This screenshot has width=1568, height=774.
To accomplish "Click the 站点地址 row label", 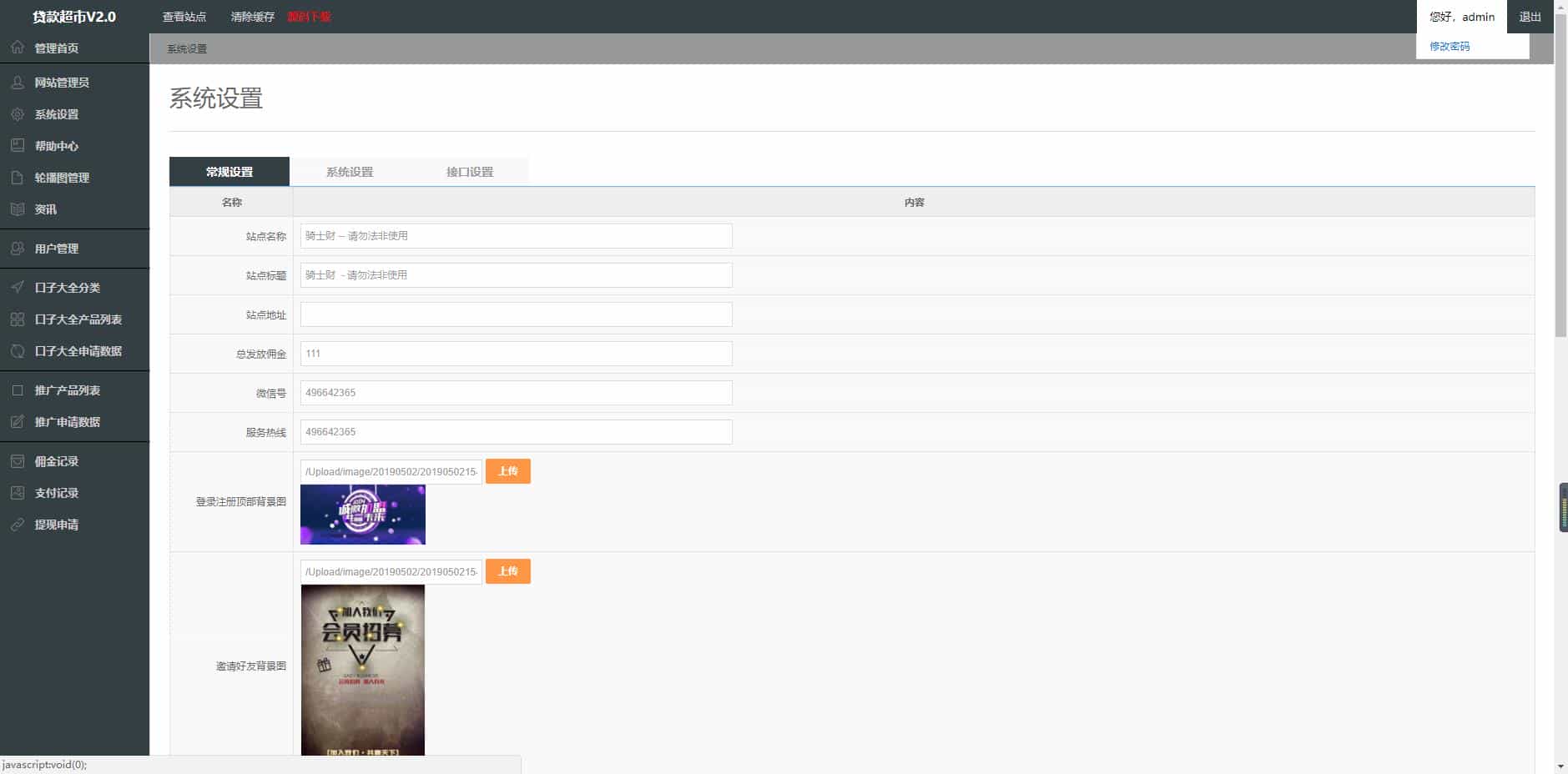I will [266, 315].
